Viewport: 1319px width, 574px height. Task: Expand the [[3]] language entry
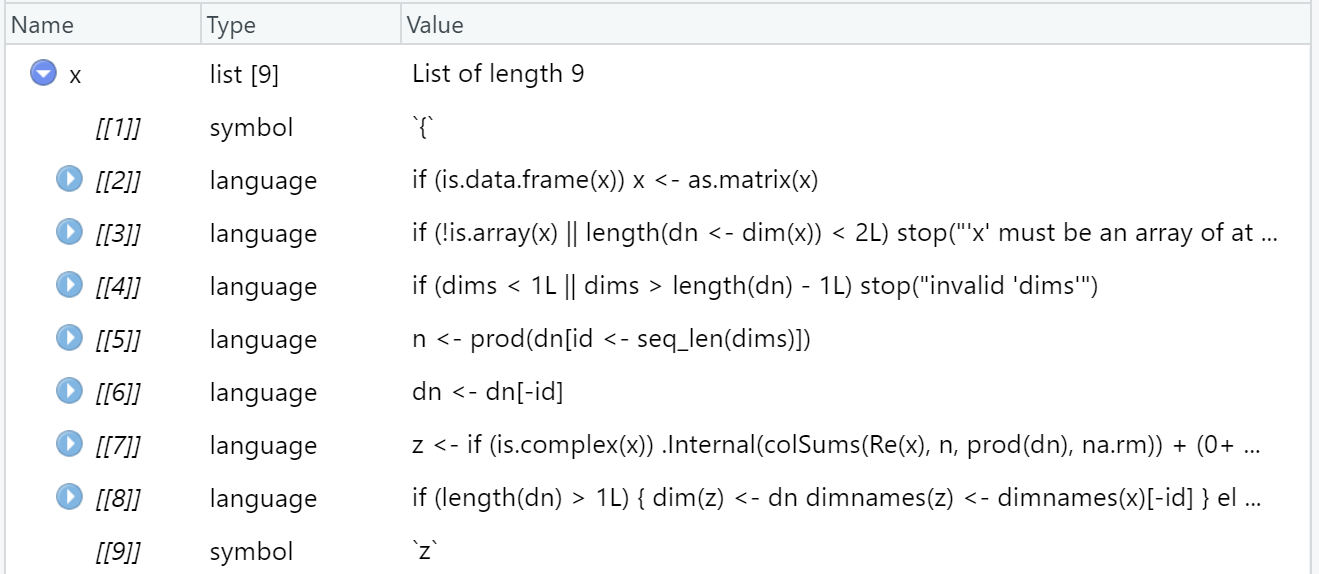click(x=69, y=233)
